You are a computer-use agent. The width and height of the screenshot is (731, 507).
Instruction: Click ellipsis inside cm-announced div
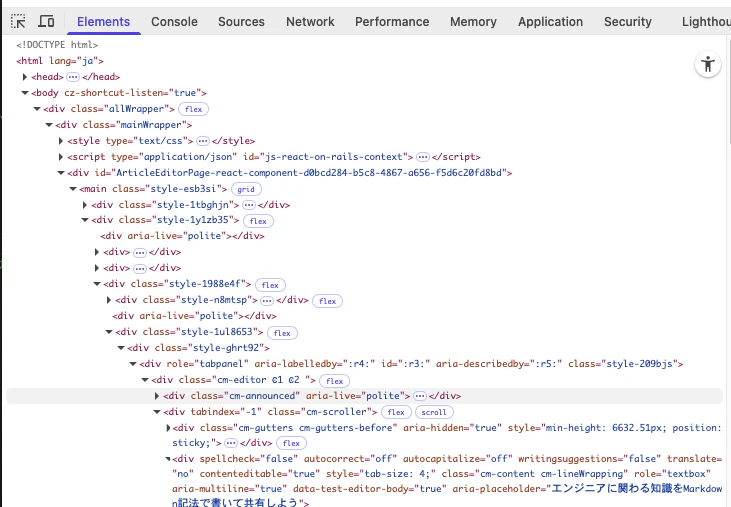tap(420, 396)
